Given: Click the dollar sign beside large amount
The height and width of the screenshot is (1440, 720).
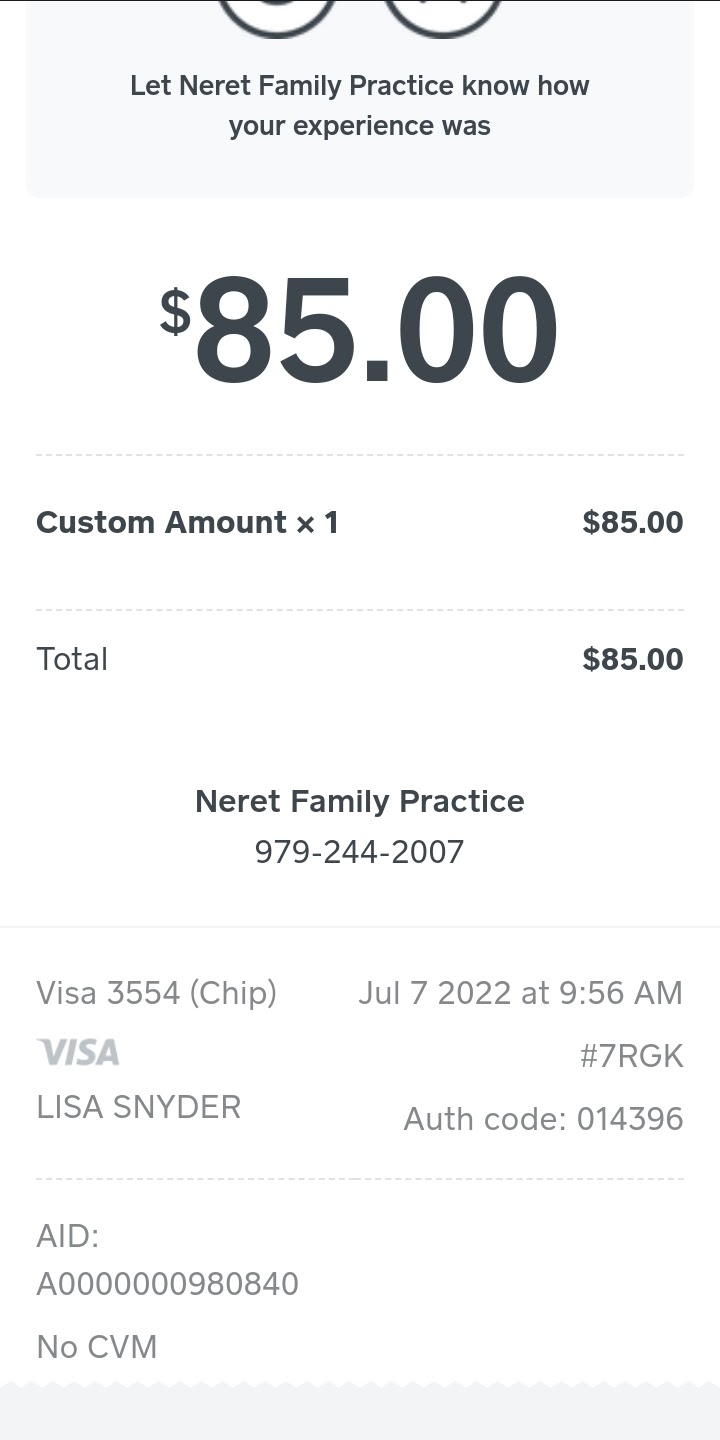Looking at the screenshot, I should [x=175, y=311].
